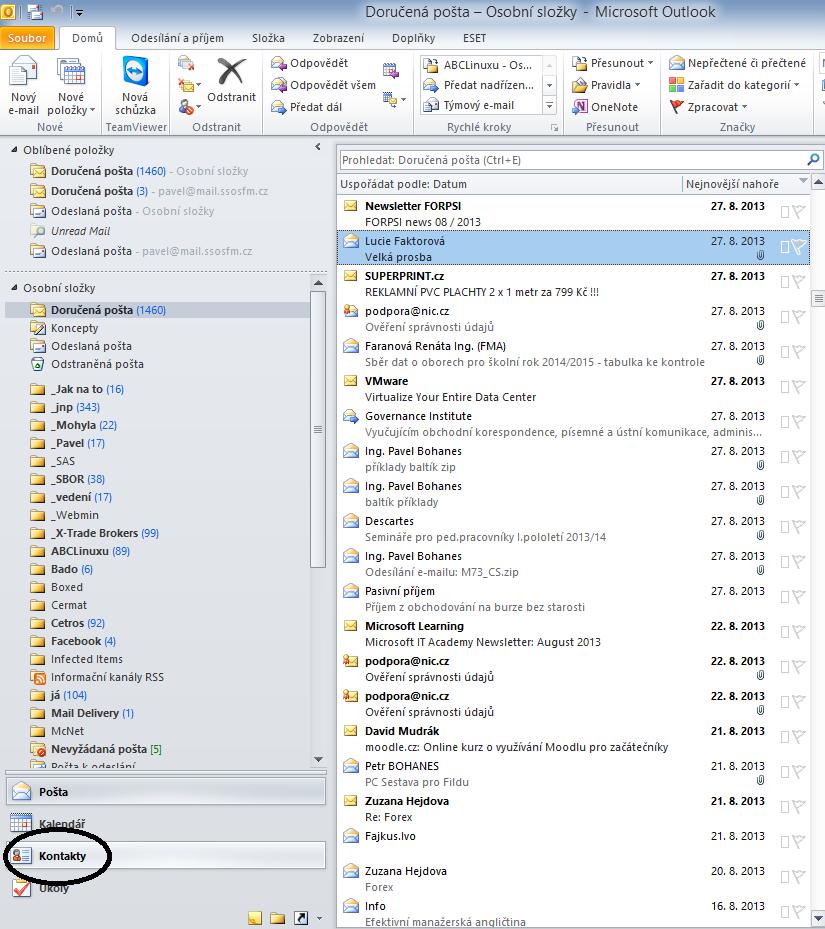Flag the Pasivní příjem message

[x=798, y=597]
